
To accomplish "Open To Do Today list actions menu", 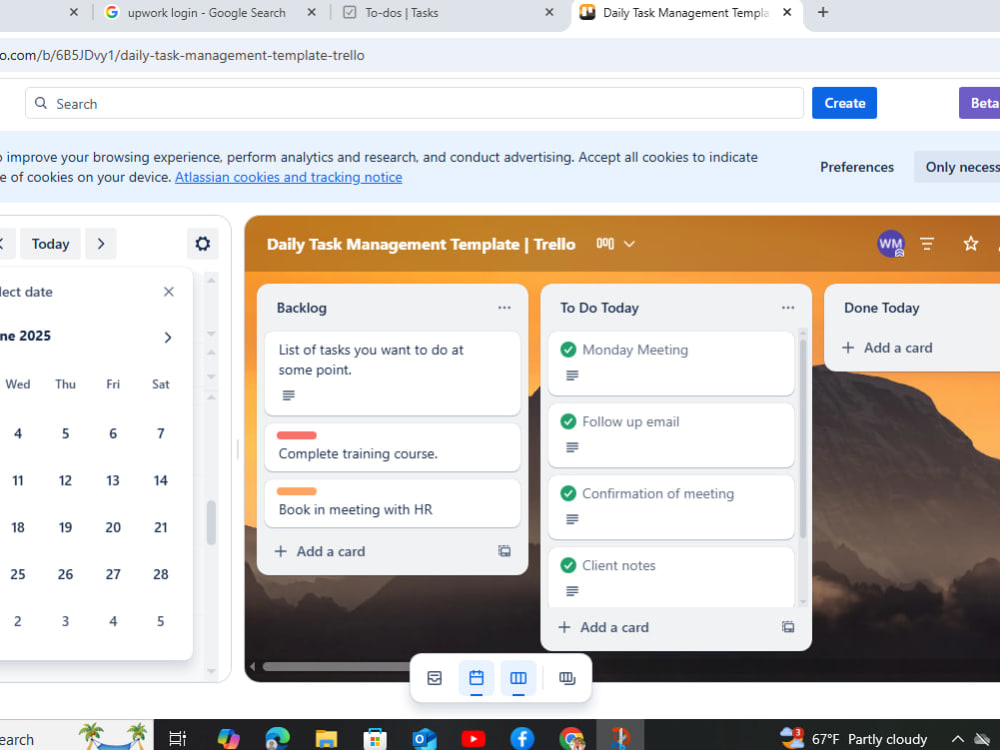I will tap(788, 307).
